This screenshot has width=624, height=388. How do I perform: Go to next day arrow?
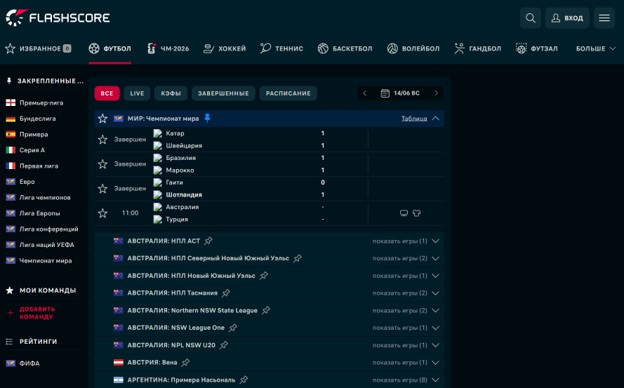pos(436,93)
